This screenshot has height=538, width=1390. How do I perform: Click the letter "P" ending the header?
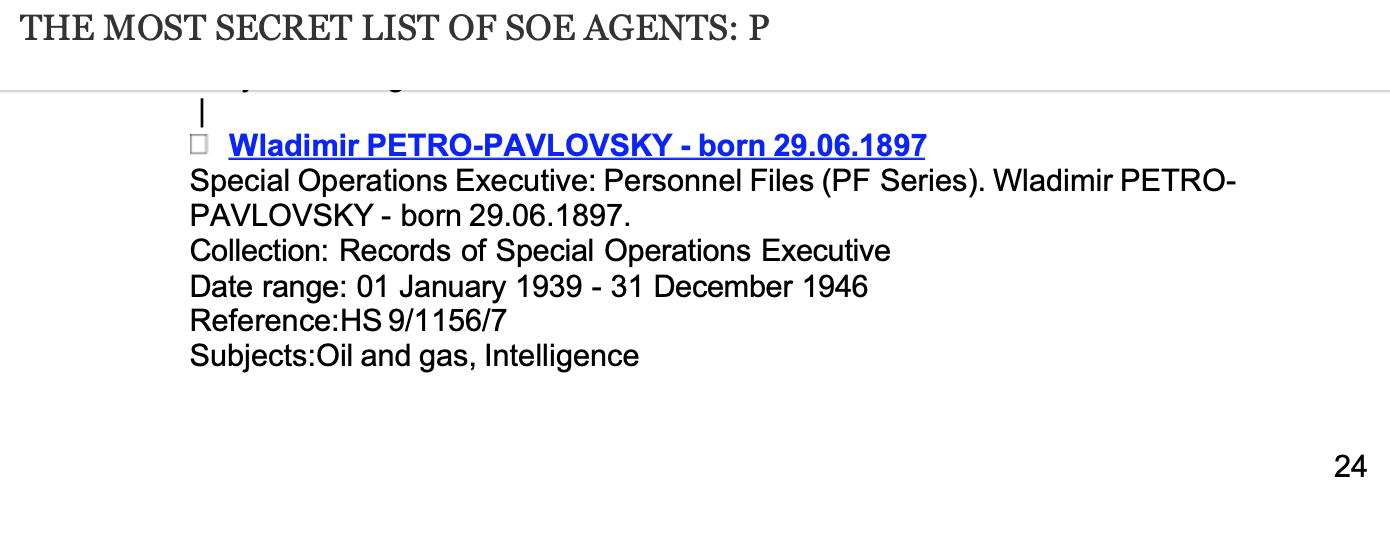758,28
